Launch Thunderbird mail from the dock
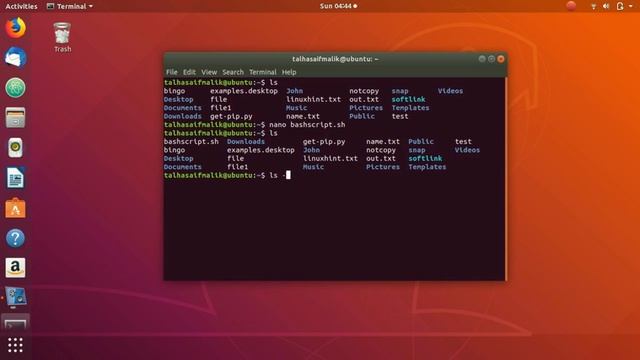 click(x=16, y=58)
